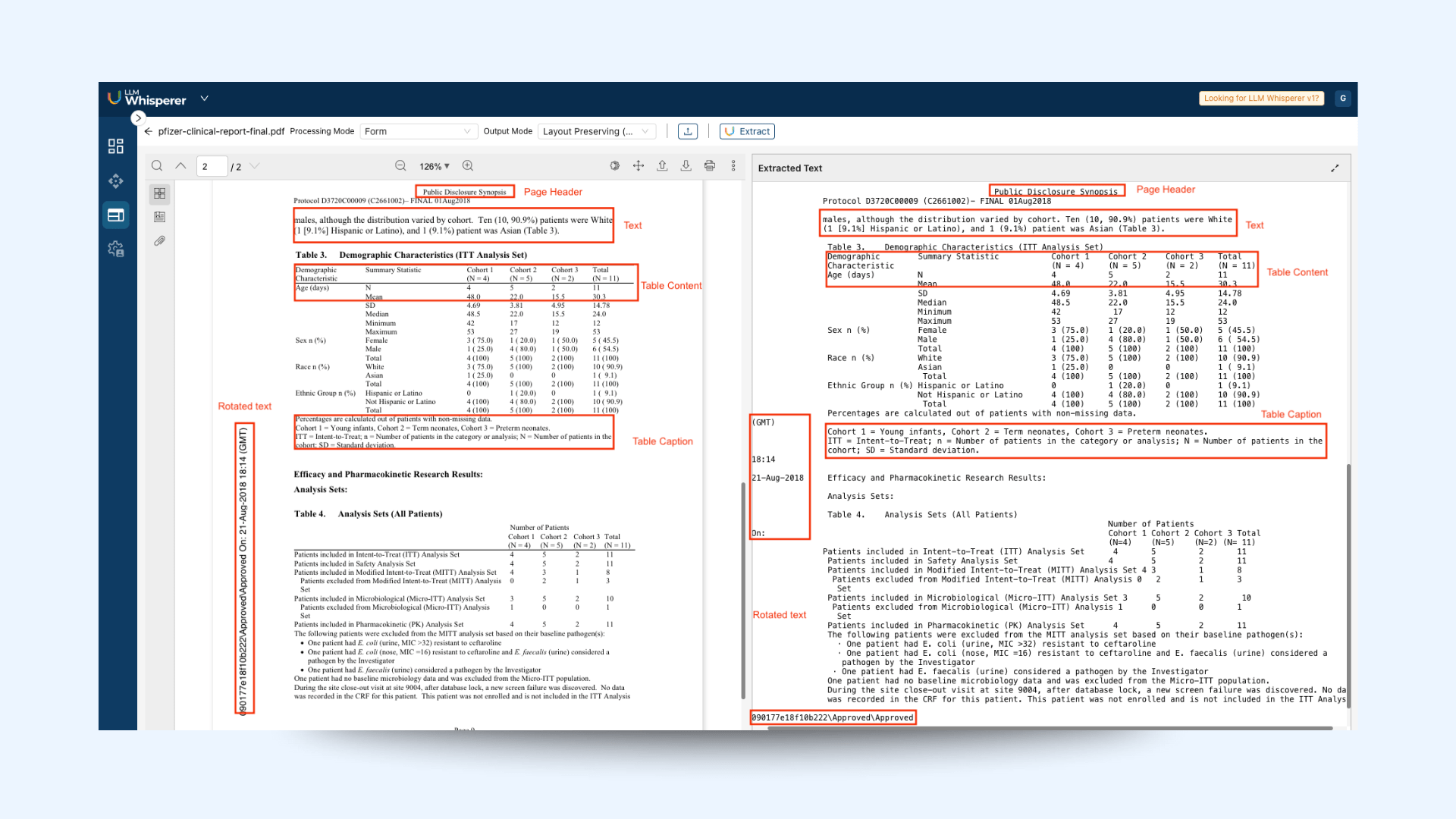Click the G profile avatar at top right
This screenshot has height=819, width=1456.
click(1342, 98)
